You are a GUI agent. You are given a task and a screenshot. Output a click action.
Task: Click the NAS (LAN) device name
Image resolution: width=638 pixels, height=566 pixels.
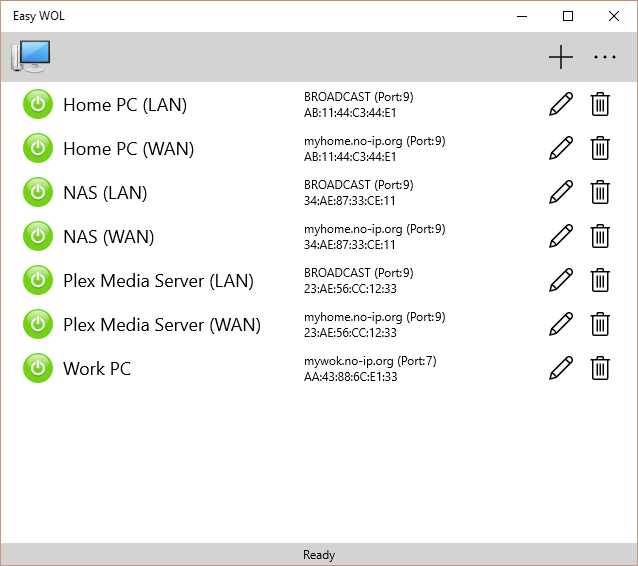pos(105,193)
